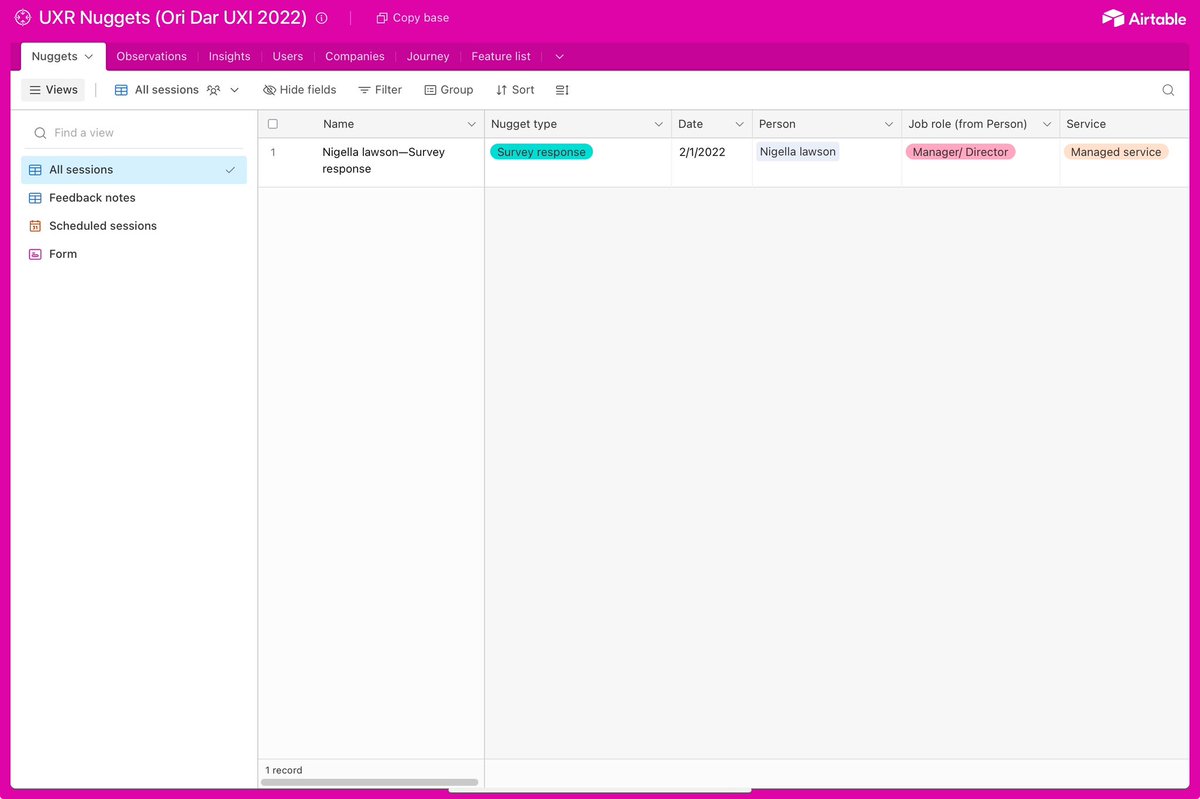Select the Form view
This screenshot has height=799, width=1200.
[134, 254]
